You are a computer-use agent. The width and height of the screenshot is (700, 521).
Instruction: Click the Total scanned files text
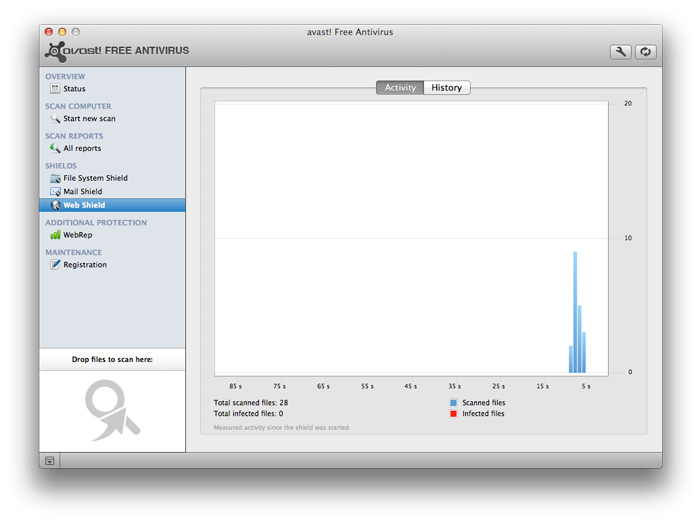point(251,403)
